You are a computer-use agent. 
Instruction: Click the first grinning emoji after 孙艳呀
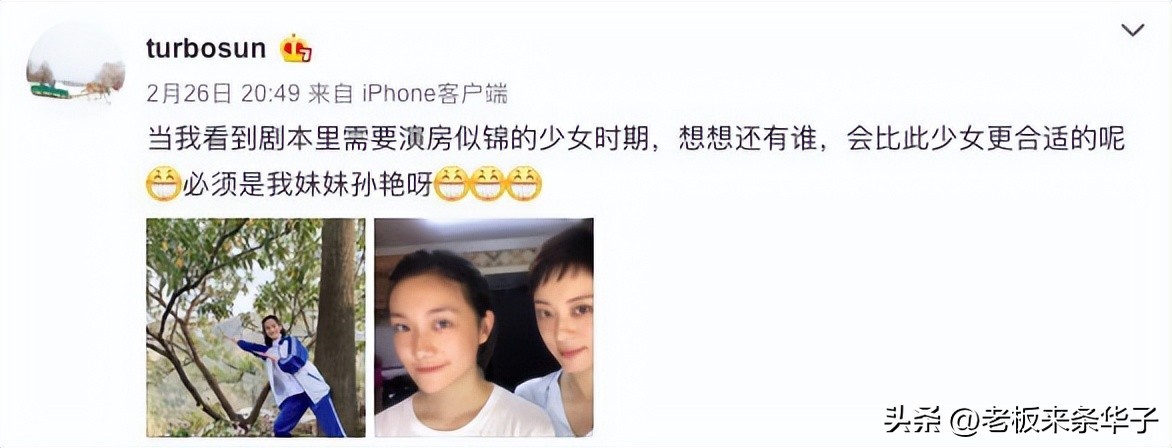[x=451, y=183]
